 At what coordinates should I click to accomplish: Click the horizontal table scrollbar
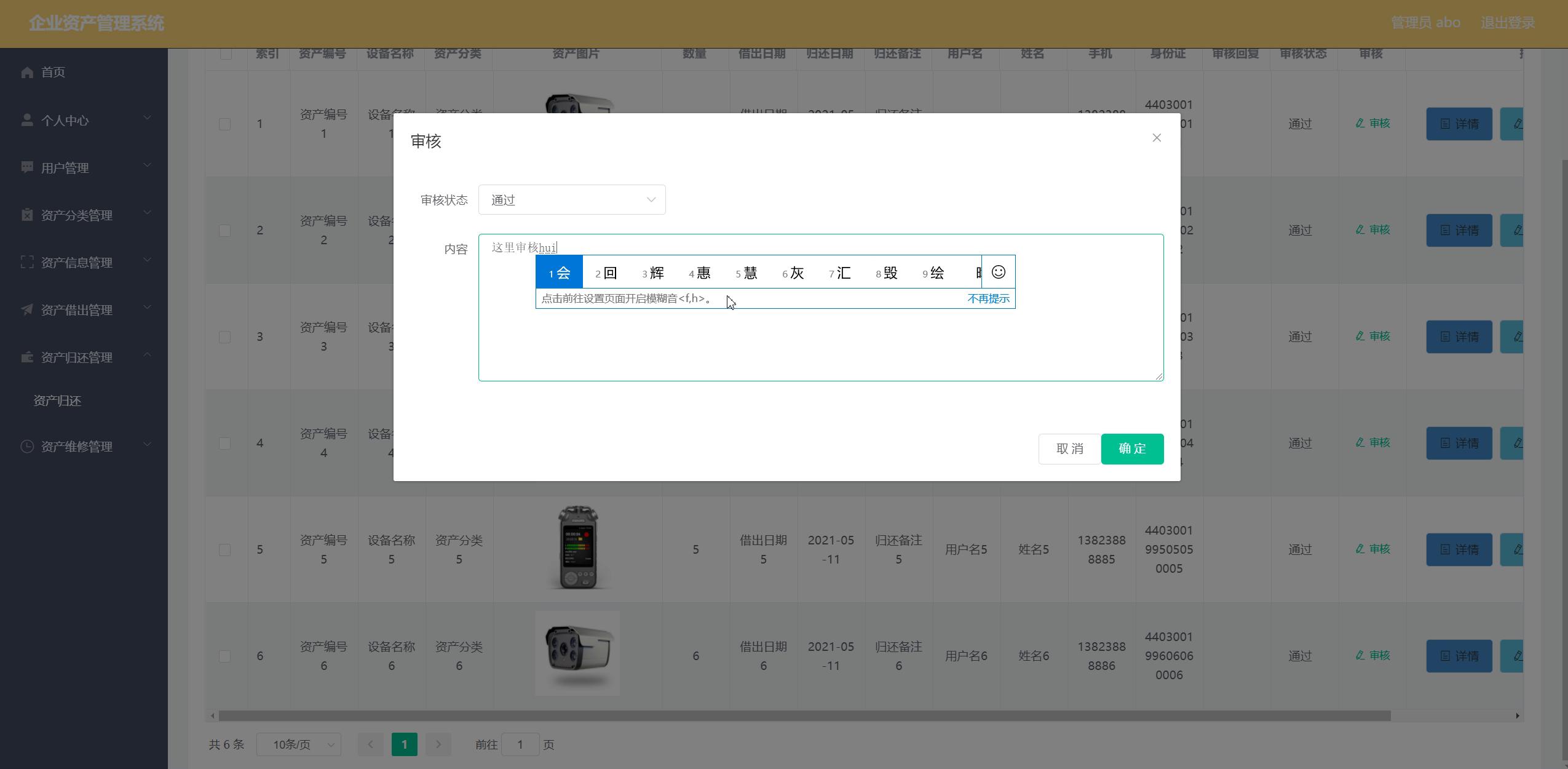pyautogui.click(x=799, y=716)
